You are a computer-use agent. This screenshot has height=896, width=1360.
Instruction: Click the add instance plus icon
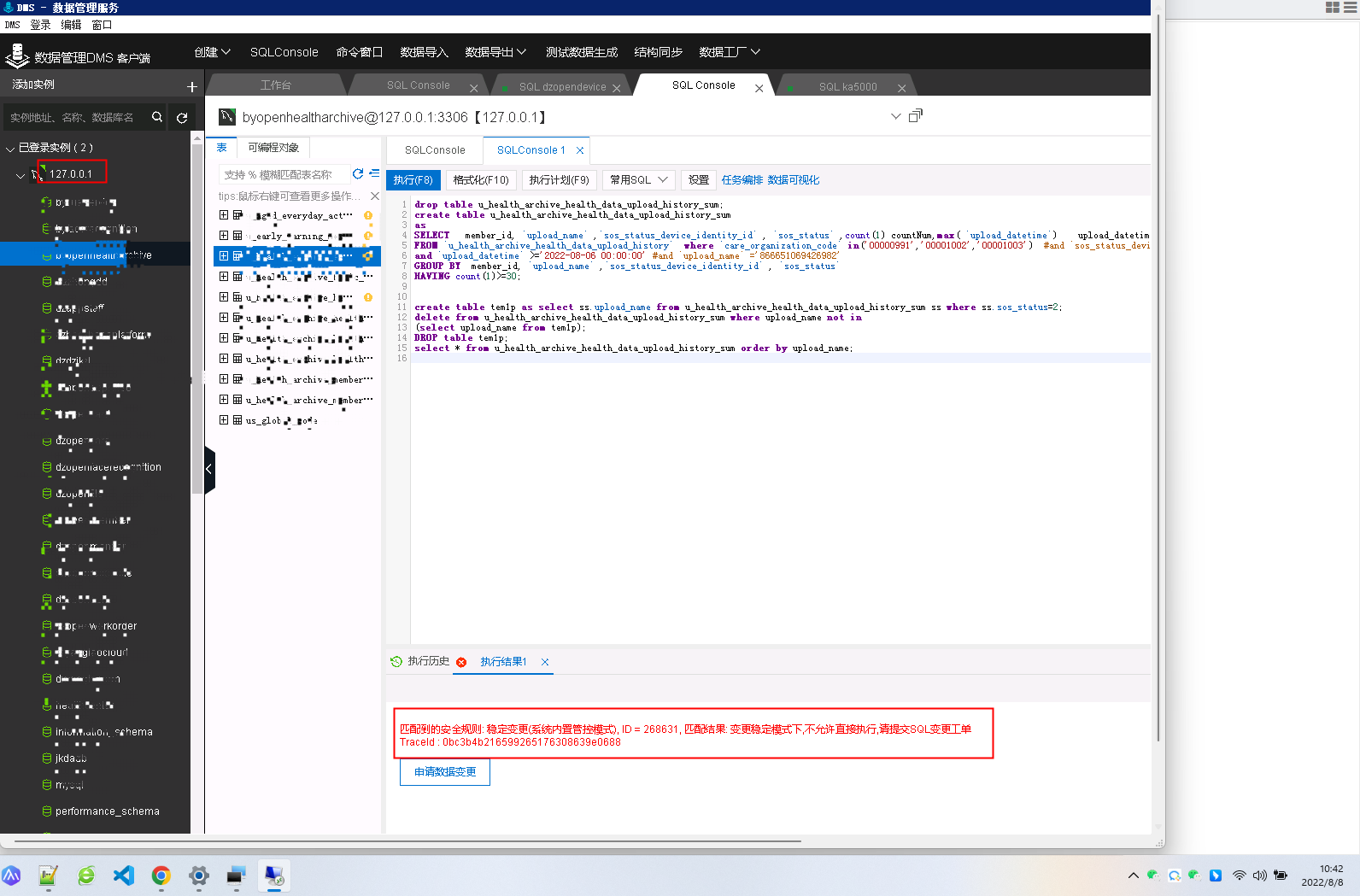191,87
